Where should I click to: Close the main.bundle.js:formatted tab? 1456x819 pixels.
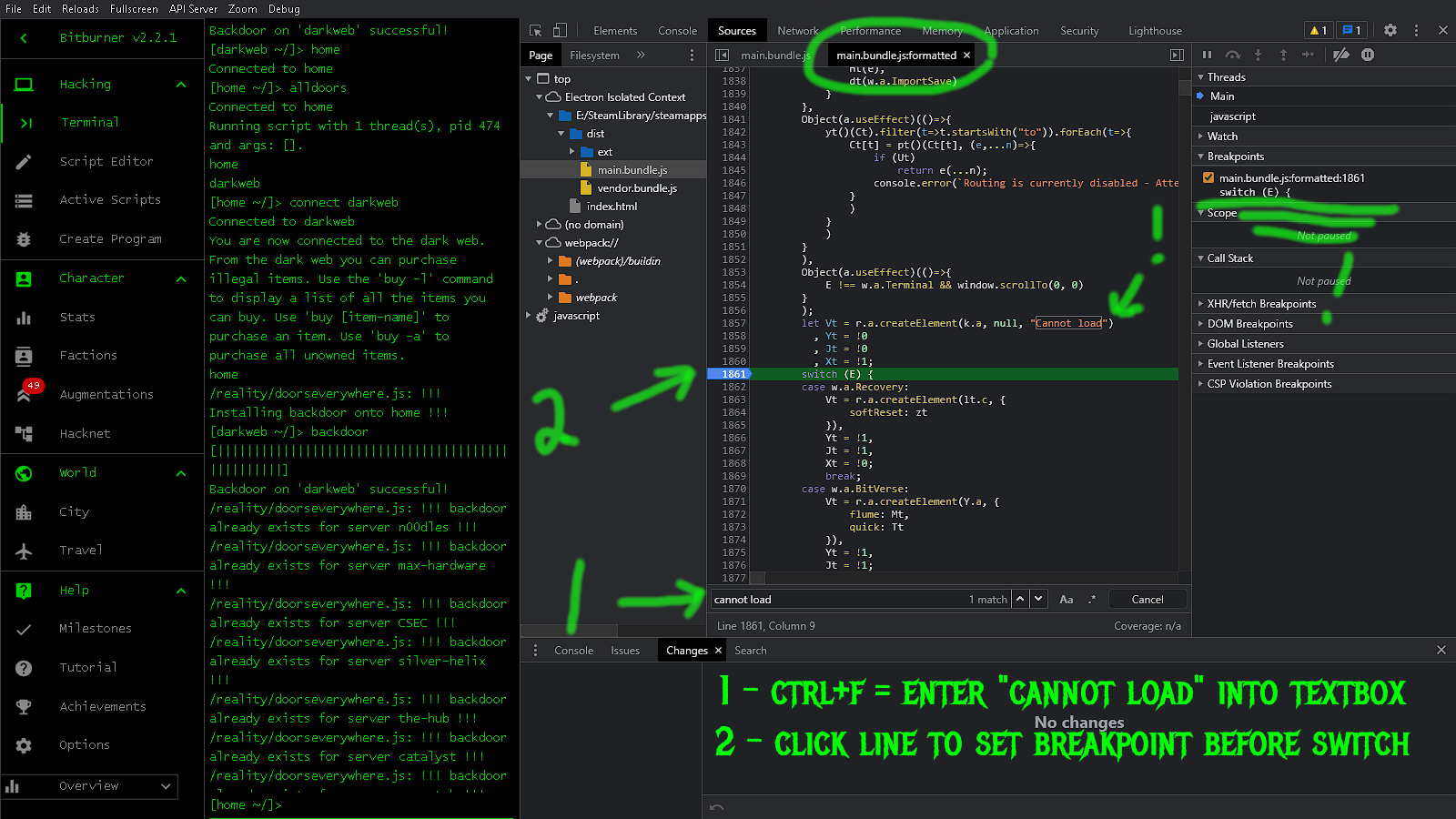(966, 56)
